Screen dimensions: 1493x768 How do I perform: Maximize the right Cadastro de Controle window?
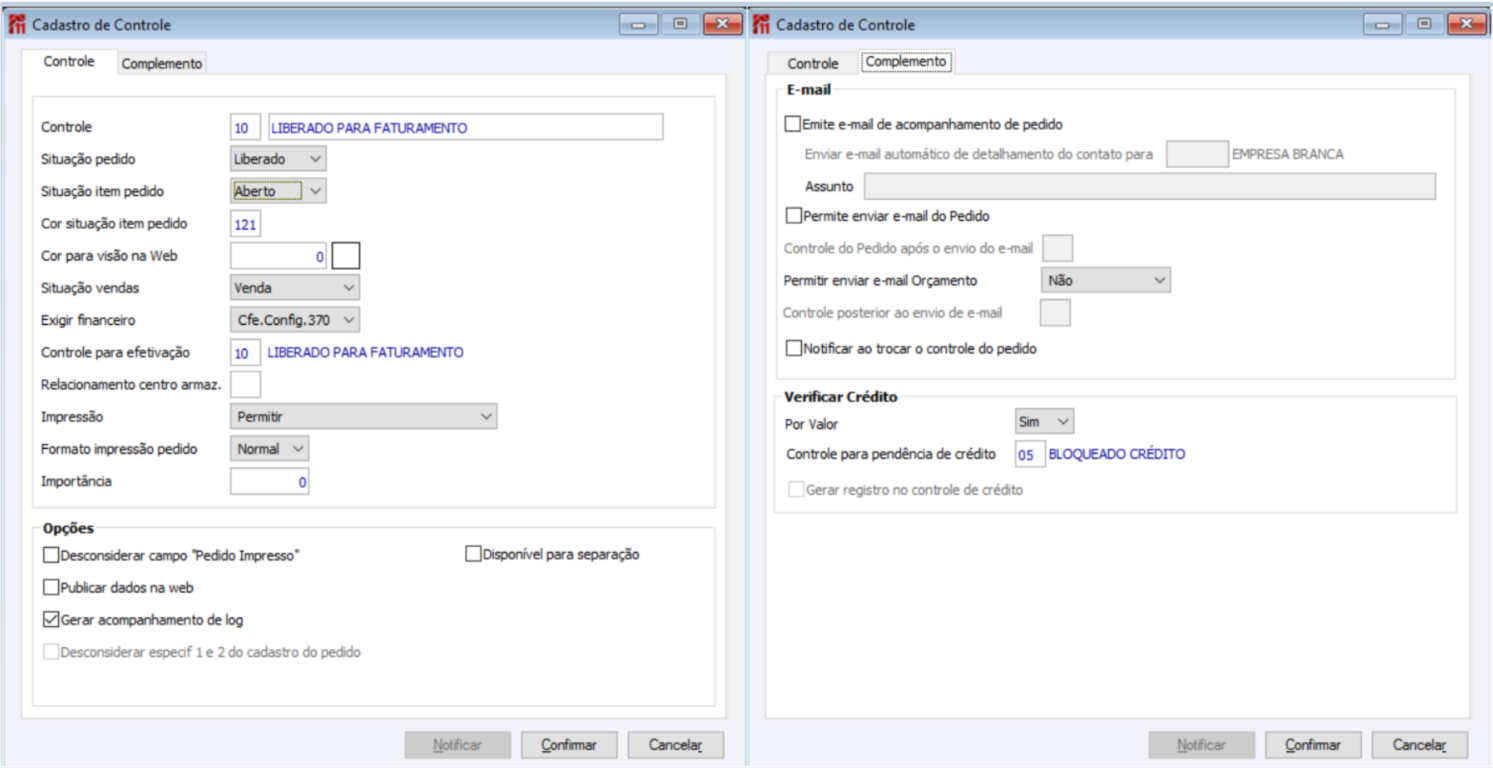(1425, 24)
